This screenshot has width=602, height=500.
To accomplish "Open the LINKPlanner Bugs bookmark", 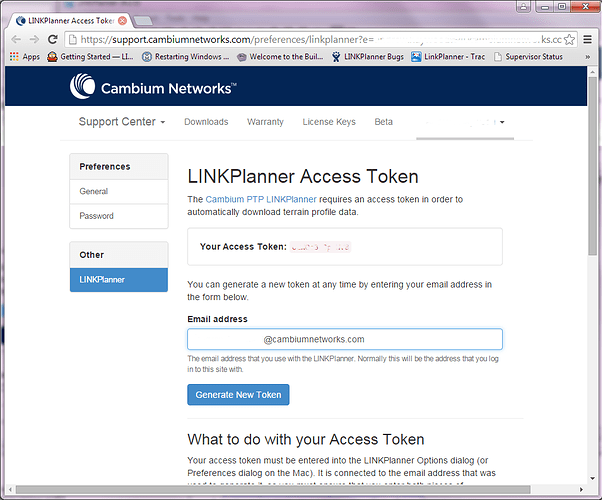I will click(x=368, y=57).
